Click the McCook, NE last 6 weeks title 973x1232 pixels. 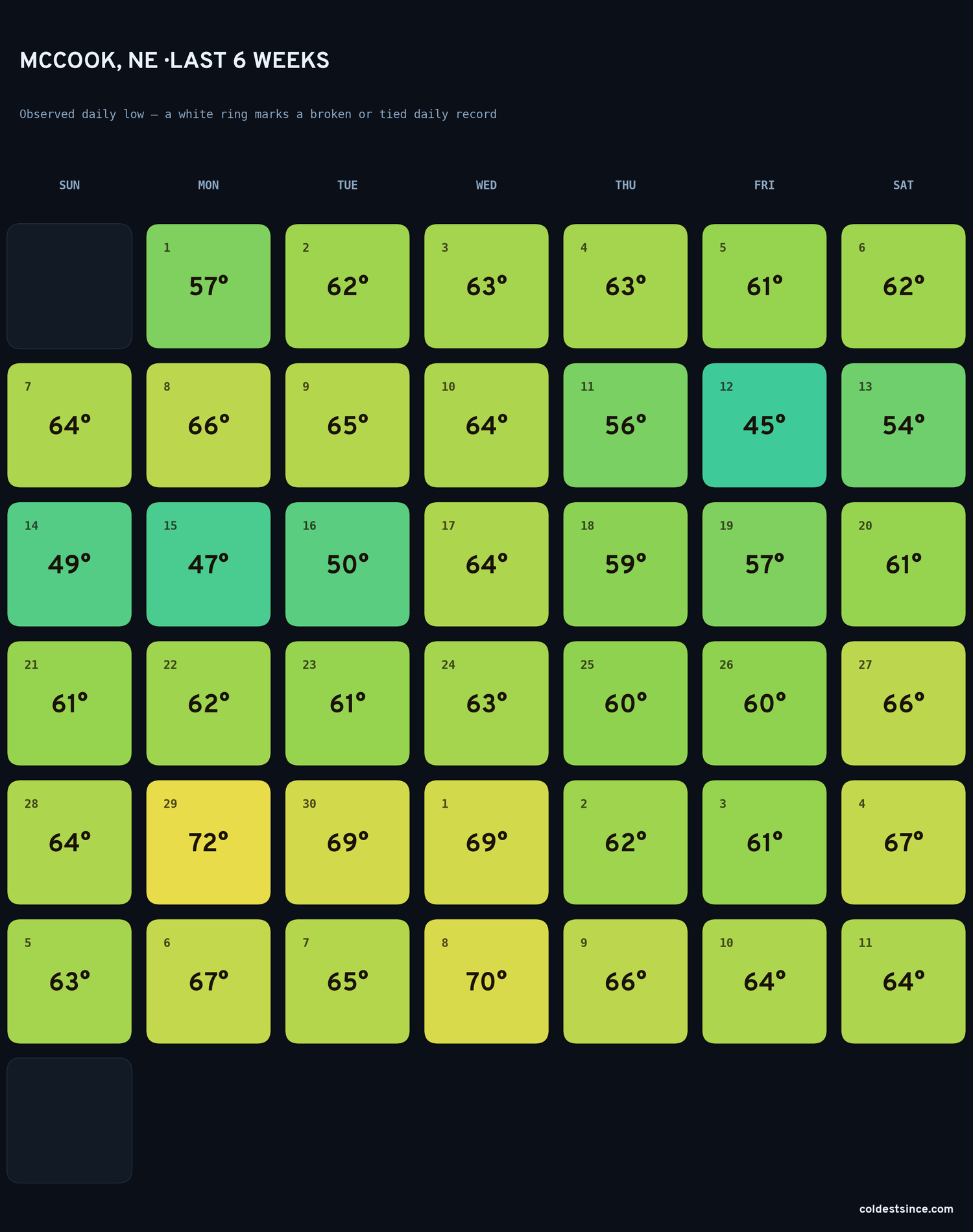(x=174, y=60)
